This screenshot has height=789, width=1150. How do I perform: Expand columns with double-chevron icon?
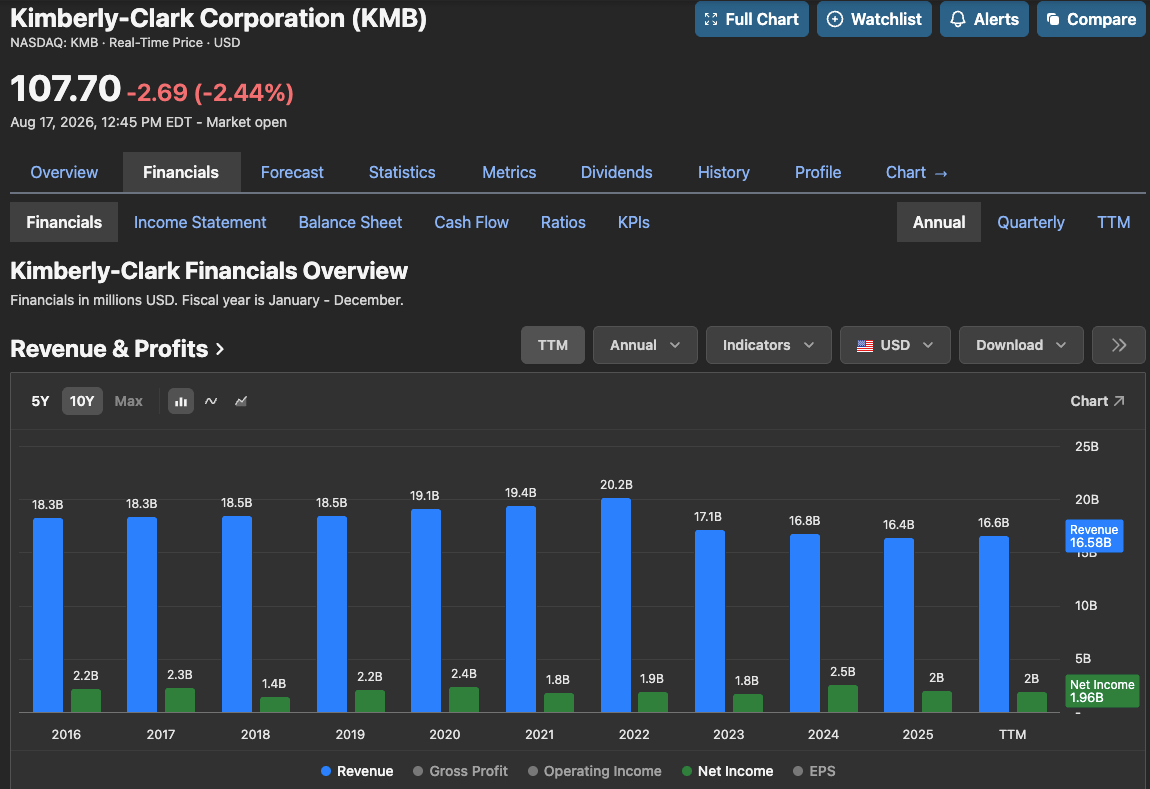click(x=1118, y=345)
